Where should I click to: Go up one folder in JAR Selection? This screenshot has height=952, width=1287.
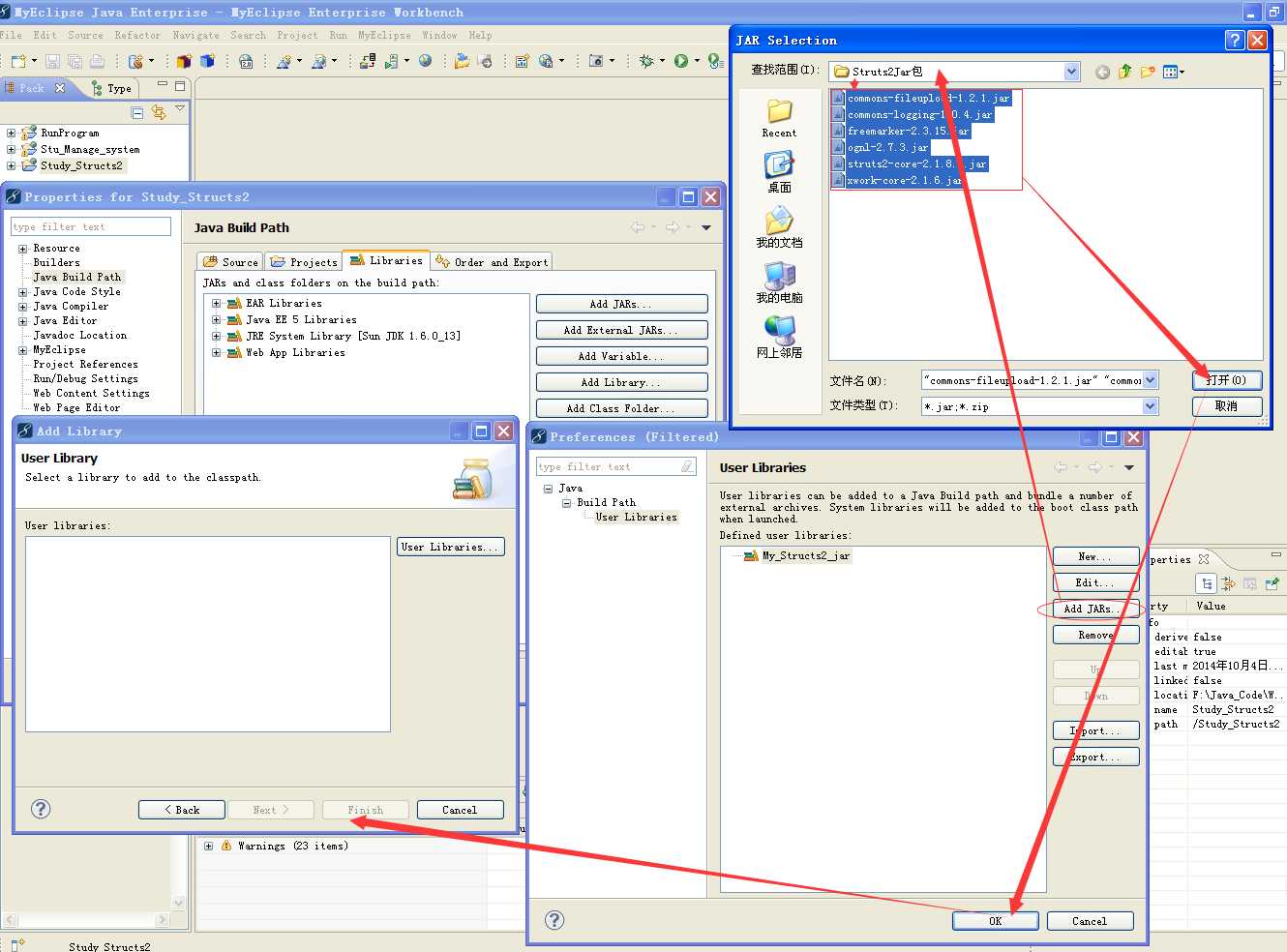[1124, 72]
